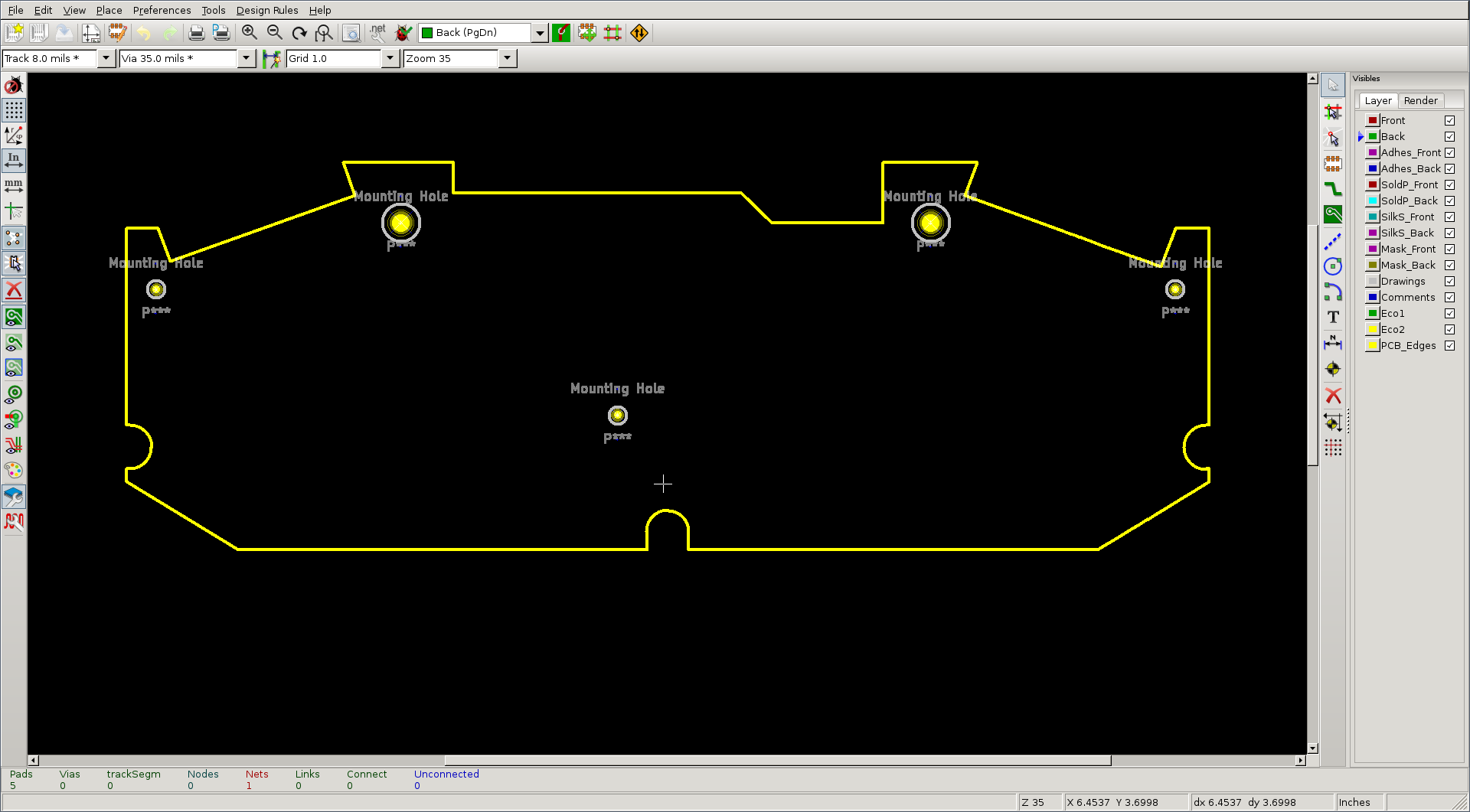
Task: Select the Delete items tool
Action: pyautogui.click(x=1333, y=396)
